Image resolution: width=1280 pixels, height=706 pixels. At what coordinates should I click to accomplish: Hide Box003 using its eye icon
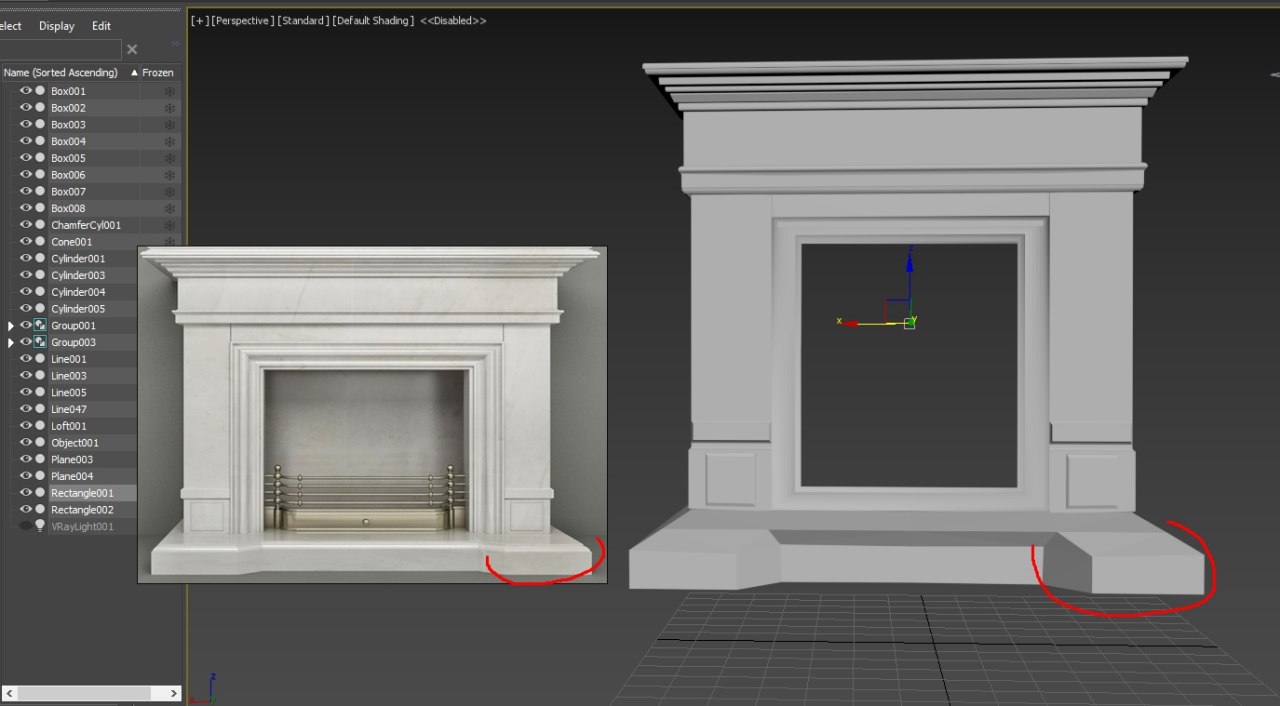26,124
